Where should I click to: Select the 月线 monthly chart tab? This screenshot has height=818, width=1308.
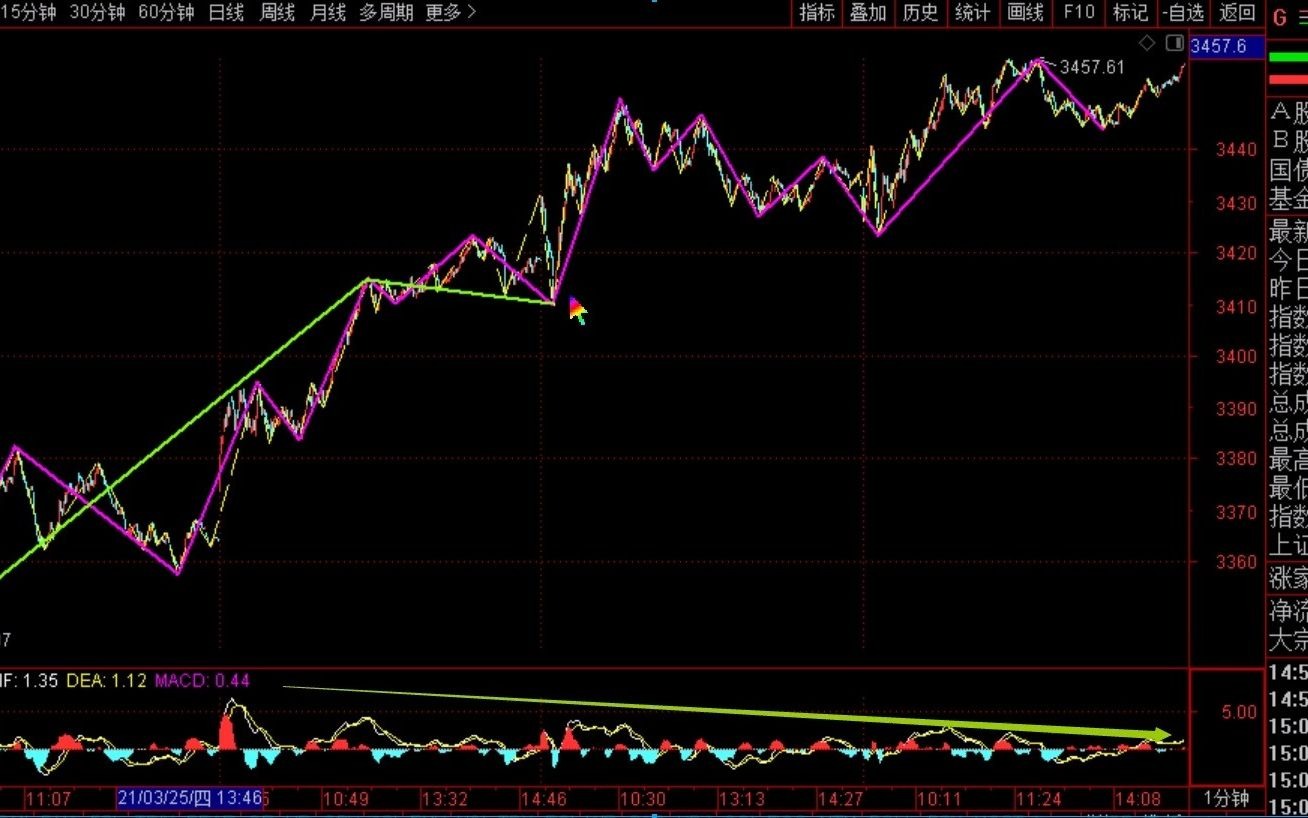328,13
